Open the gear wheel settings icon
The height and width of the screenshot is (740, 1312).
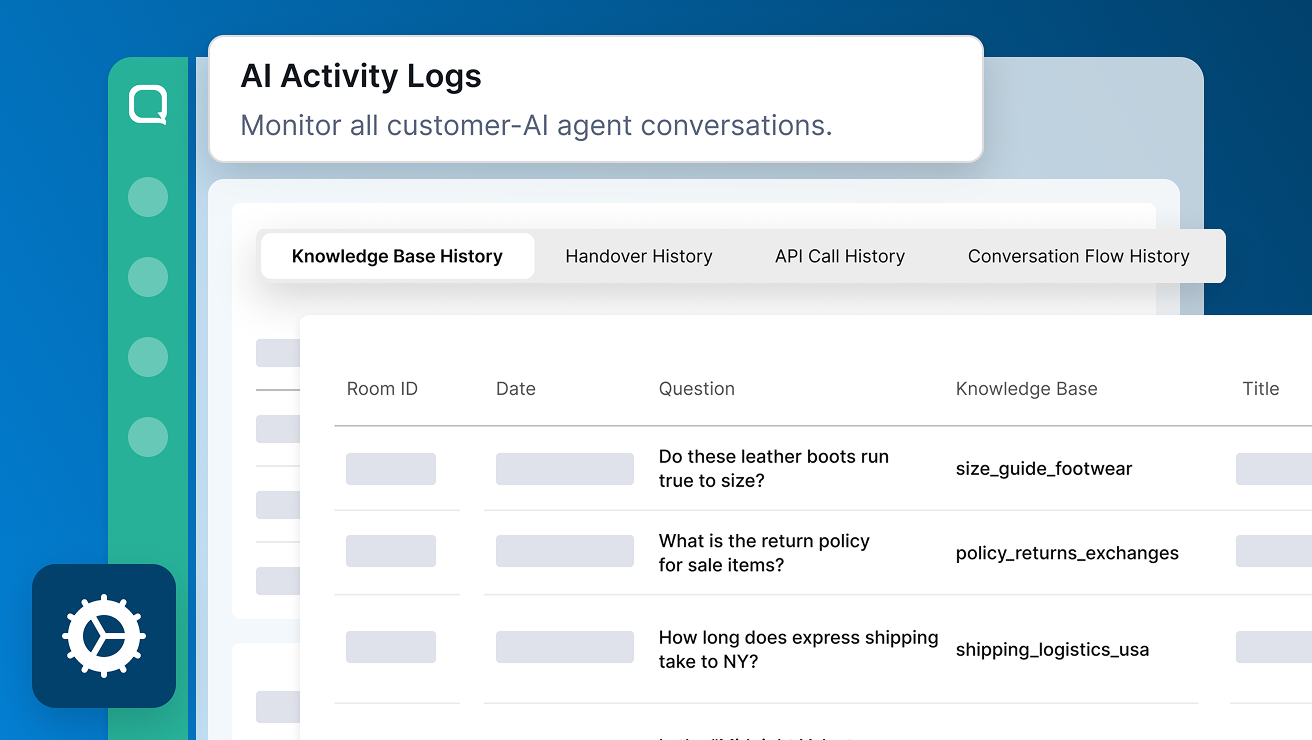click(x=104, y=636)
